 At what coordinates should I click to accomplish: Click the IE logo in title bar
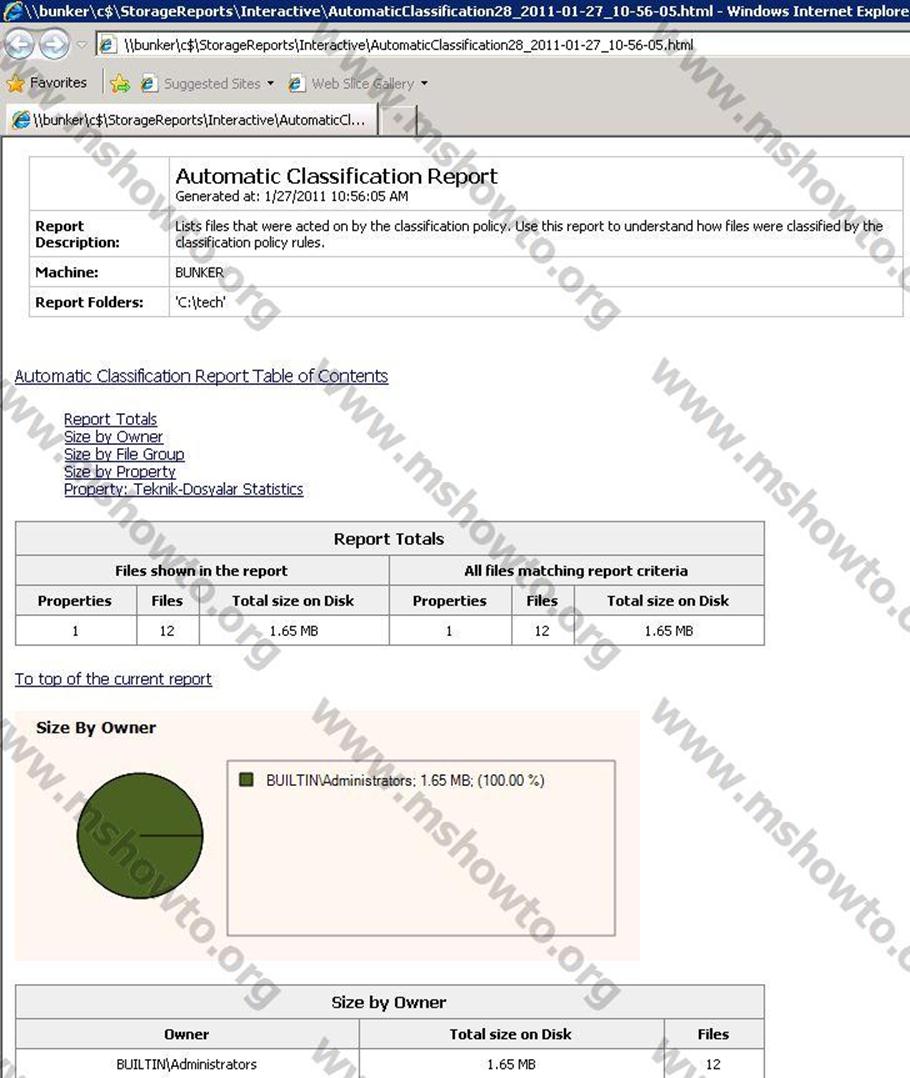12,11
